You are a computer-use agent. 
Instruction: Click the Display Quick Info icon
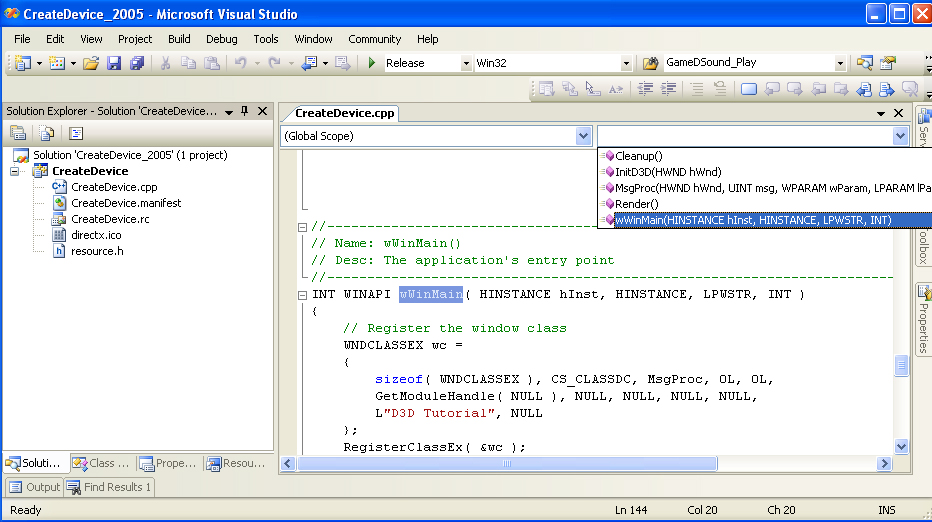click(593, 89)
